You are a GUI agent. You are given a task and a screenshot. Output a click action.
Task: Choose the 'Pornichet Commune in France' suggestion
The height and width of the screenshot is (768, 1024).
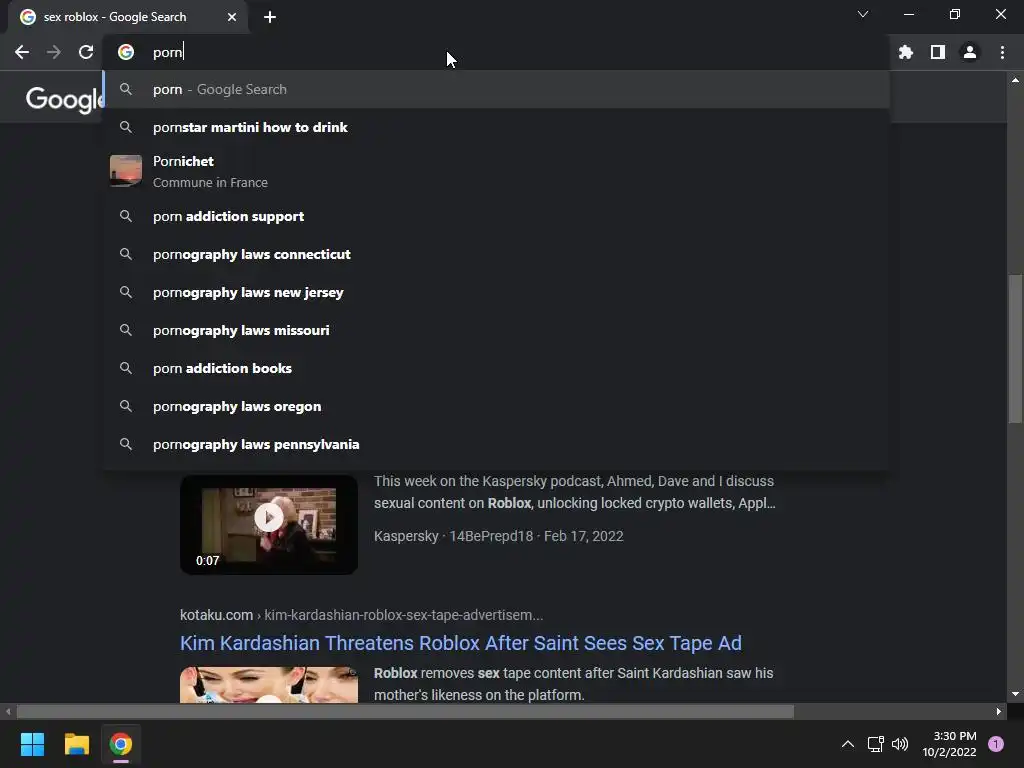[496, 171]
